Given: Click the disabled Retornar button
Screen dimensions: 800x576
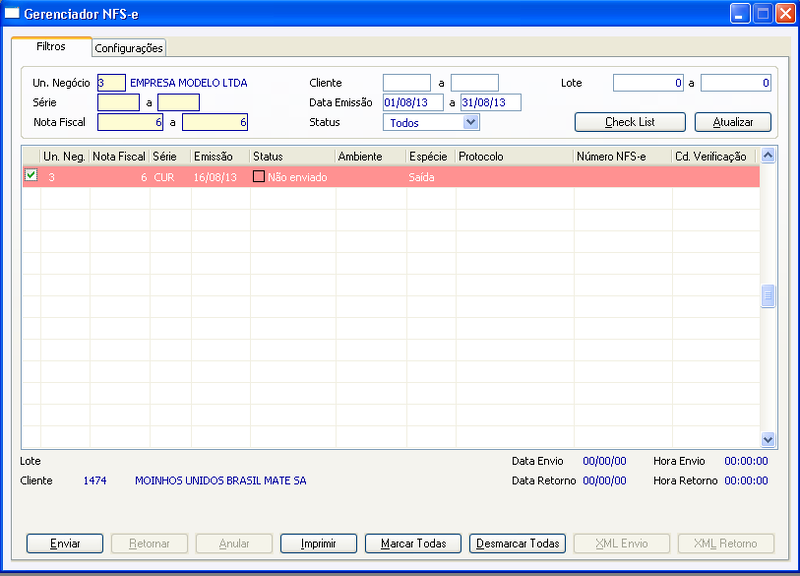Looking at the screenshot, I should click(x=149, y=543).
